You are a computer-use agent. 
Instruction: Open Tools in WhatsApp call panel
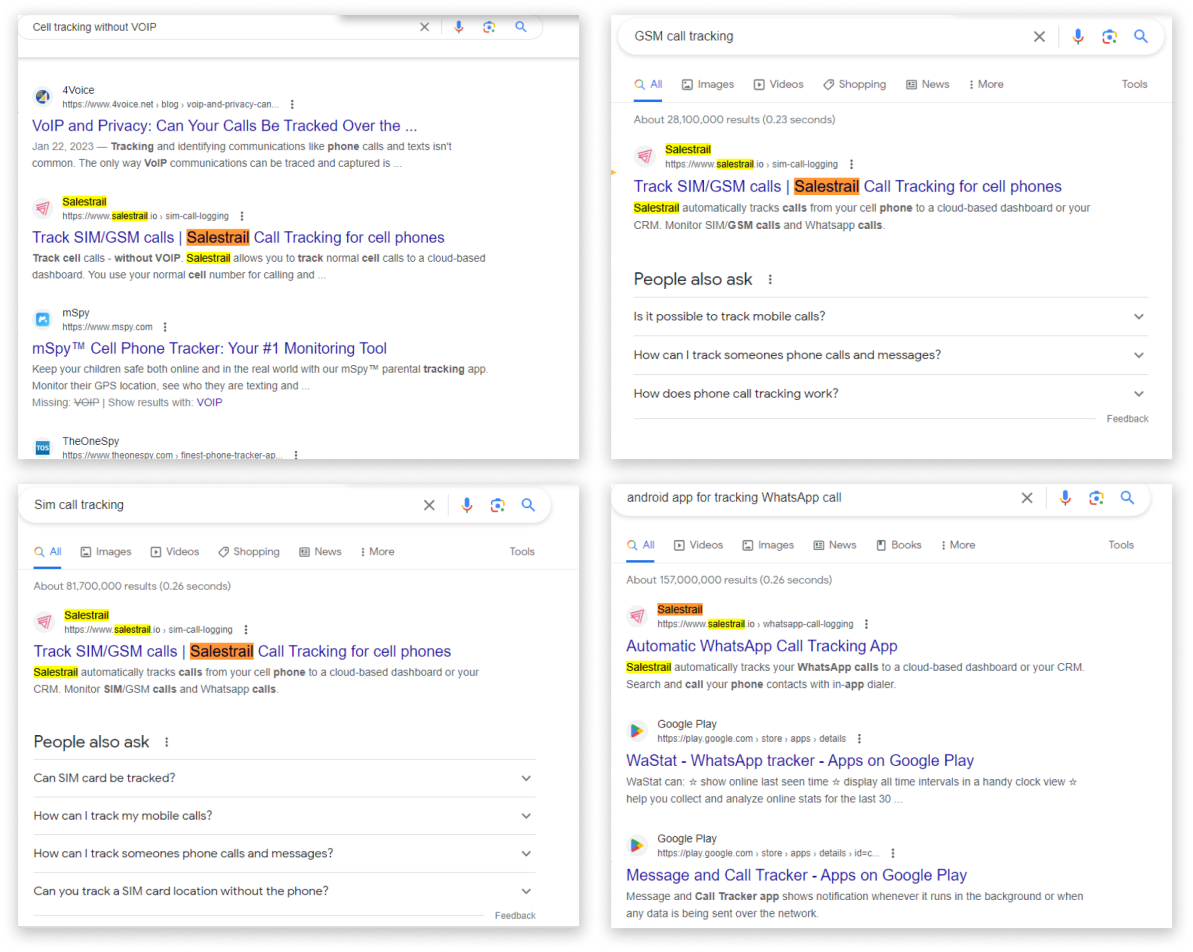1121,546
